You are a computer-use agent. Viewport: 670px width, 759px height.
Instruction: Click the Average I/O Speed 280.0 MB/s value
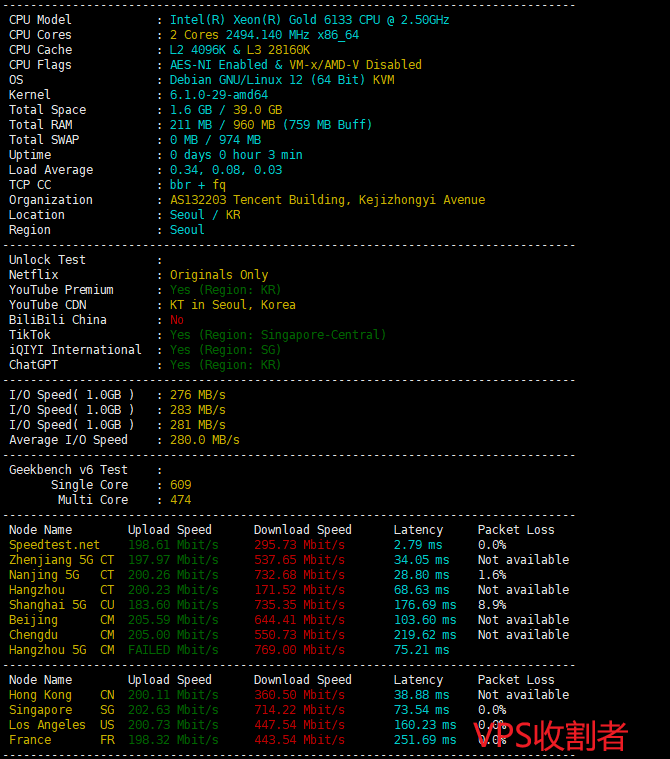tap(205, 440)
